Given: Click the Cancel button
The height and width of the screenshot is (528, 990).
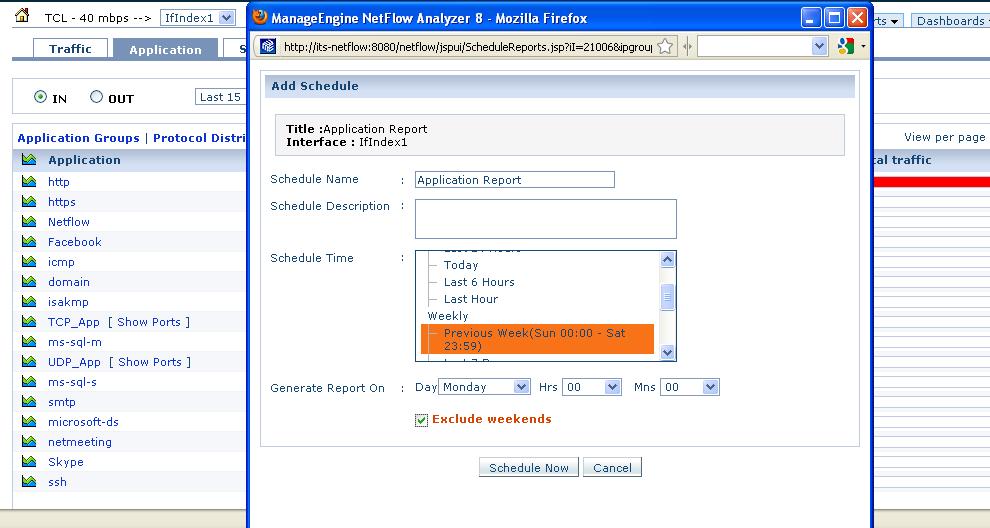Looking at the screenshot, I should (612, 467).
